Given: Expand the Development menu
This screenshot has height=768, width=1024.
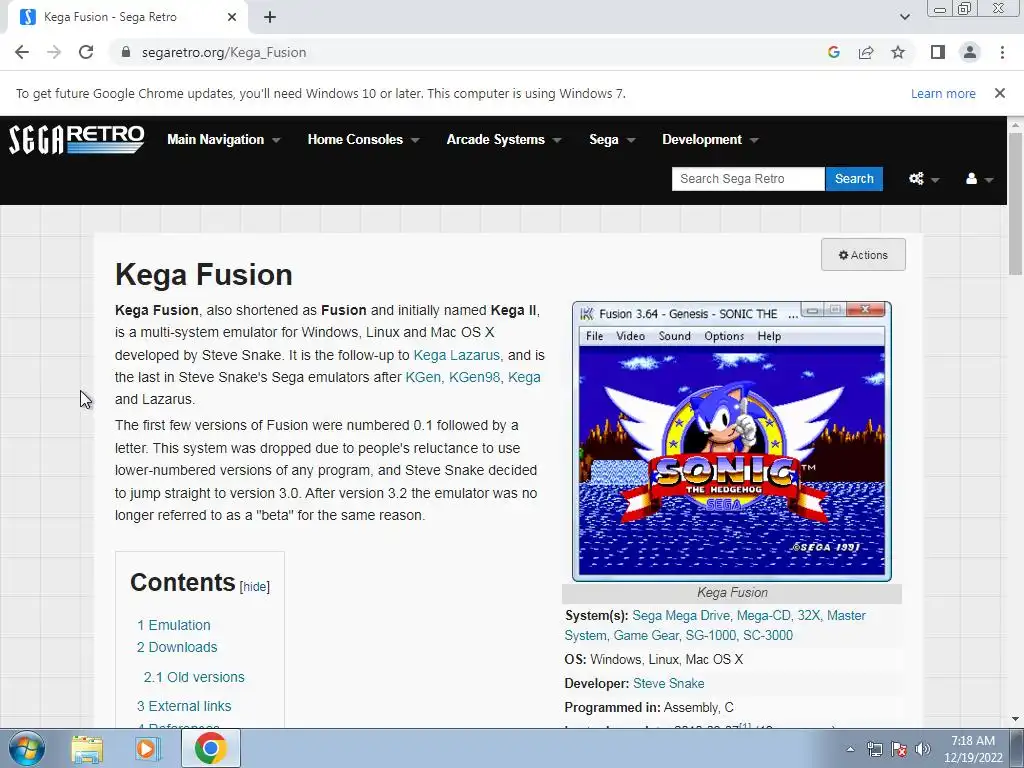Looking at the screenshot, I should click(x=710, y=140).
